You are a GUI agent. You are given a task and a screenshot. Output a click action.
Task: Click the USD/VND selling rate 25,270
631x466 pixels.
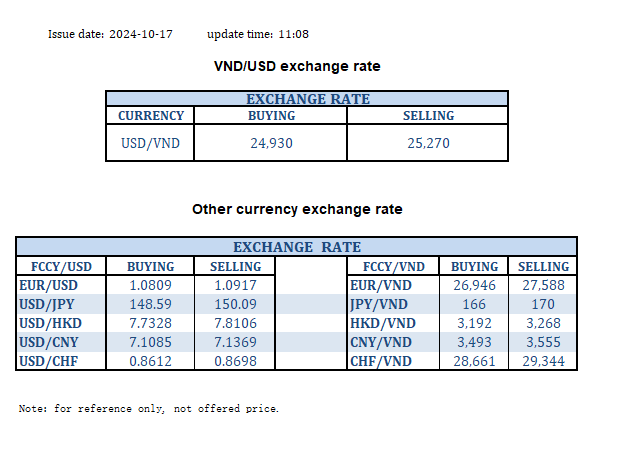coord(428,143)
